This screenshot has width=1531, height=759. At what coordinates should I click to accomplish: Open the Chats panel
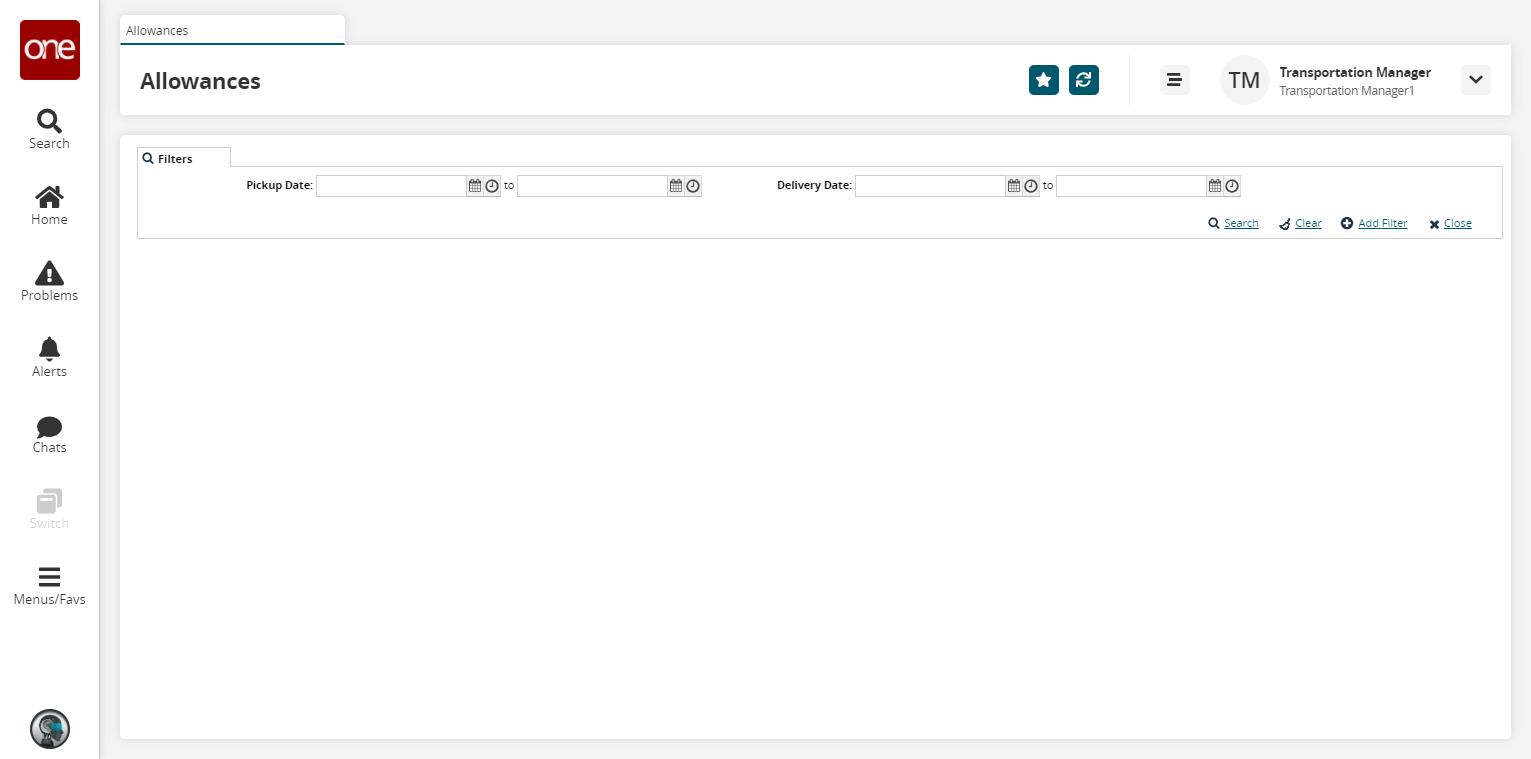[x=49, y=434]
